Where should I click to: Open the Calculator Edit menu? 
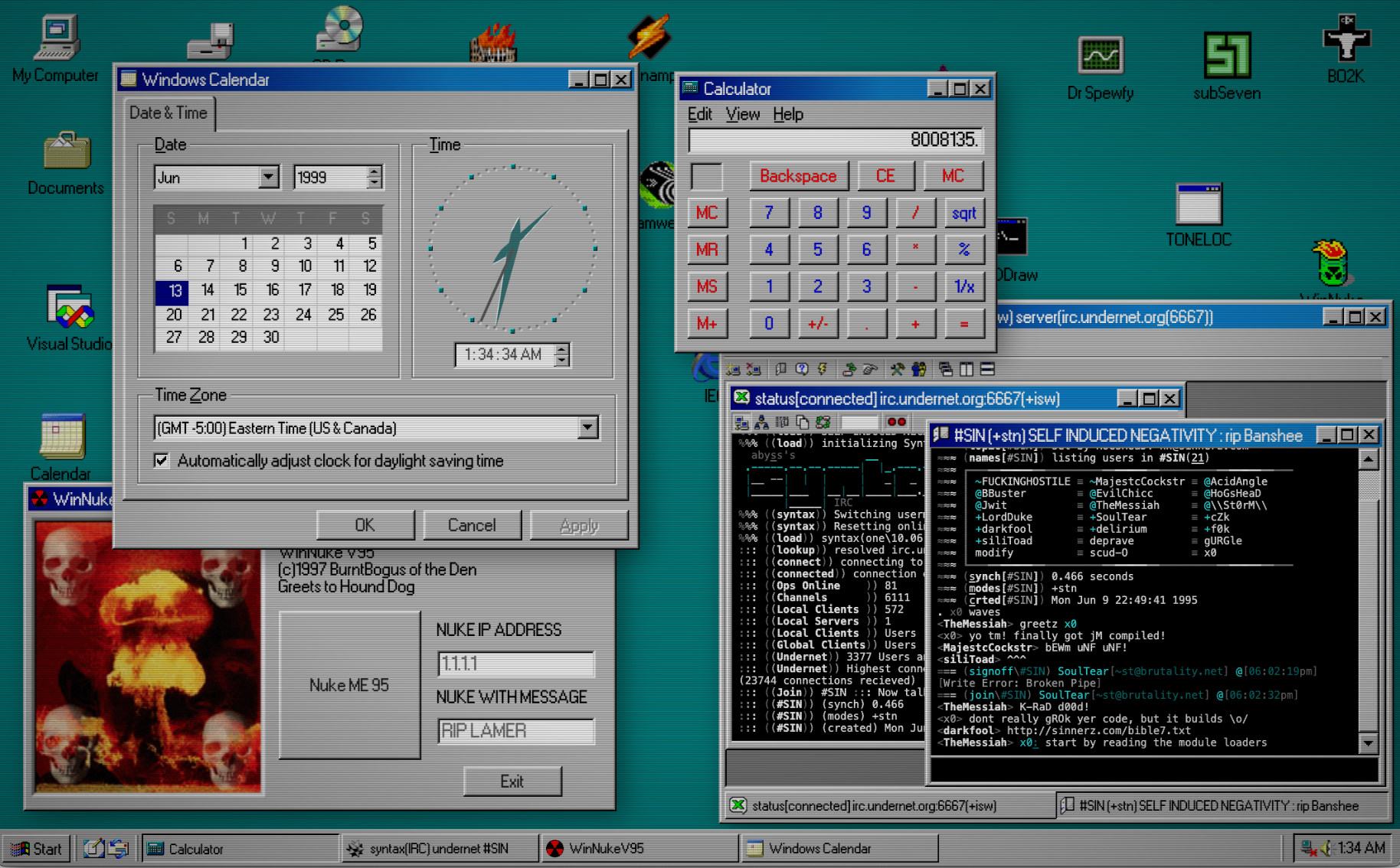700,114
